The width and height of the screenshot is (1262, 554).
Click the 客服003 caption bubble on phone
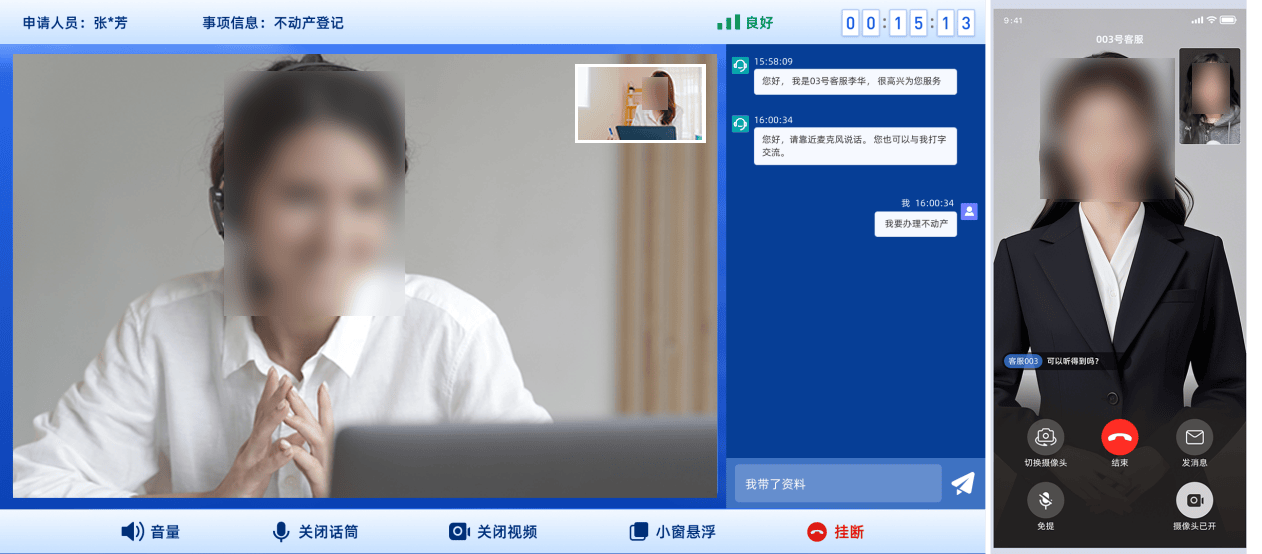(x=1023, y=361)
